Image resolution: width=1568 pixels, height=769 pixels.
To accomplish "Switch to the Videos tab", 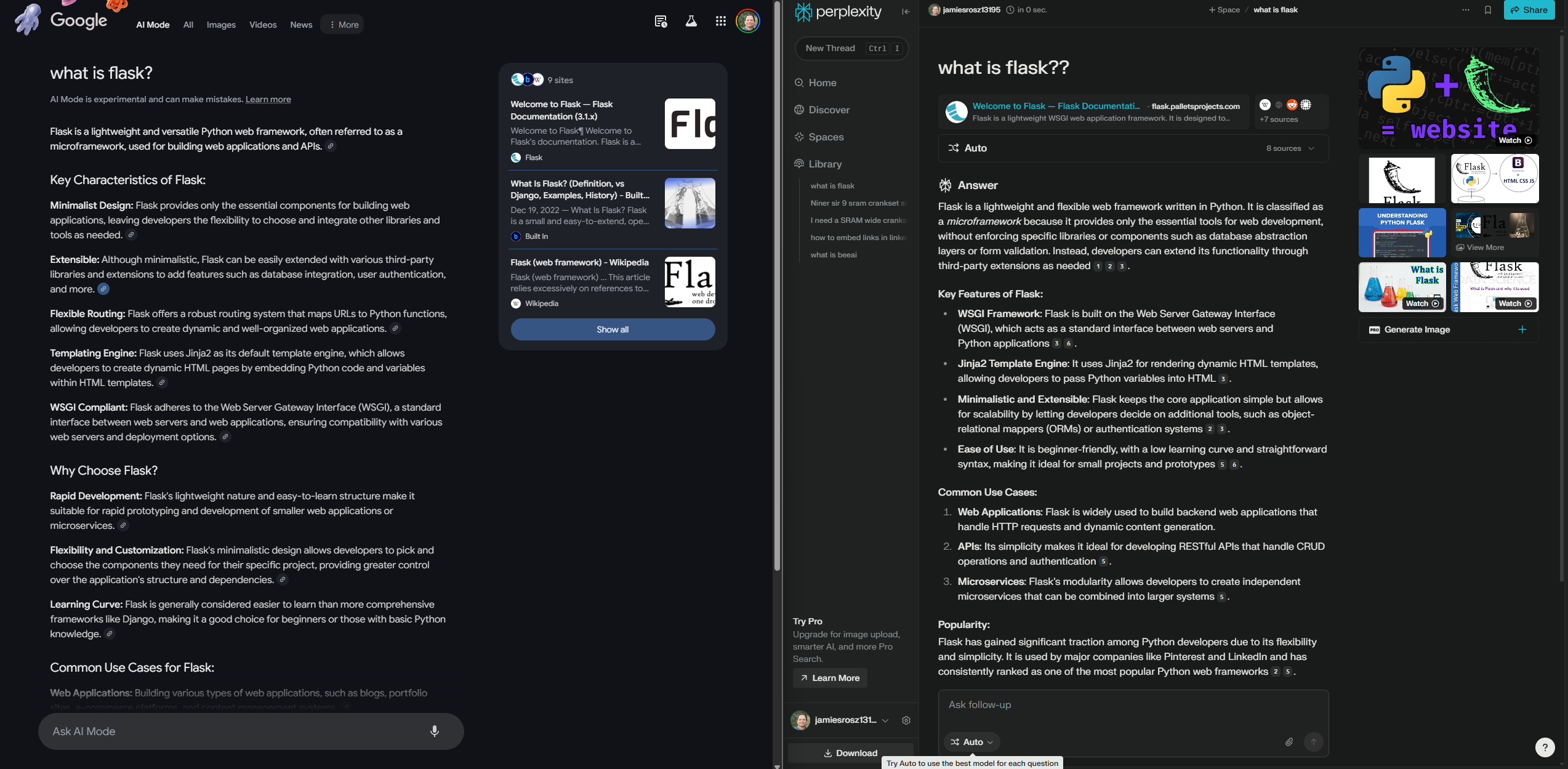I will [263, 25].
